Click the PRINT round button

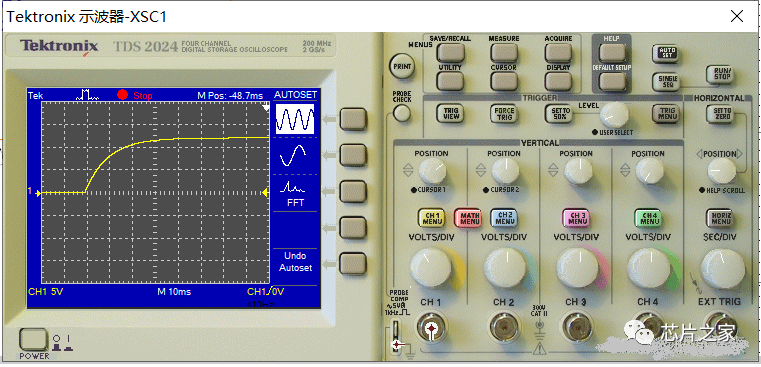click(402, 66)
